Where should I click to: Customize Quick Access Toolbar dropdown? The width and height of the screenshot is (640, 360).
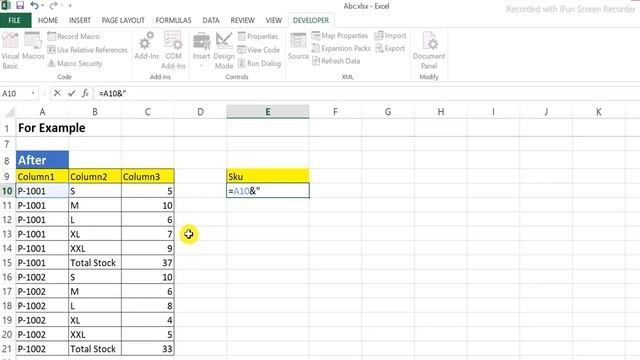click(70, 6)
